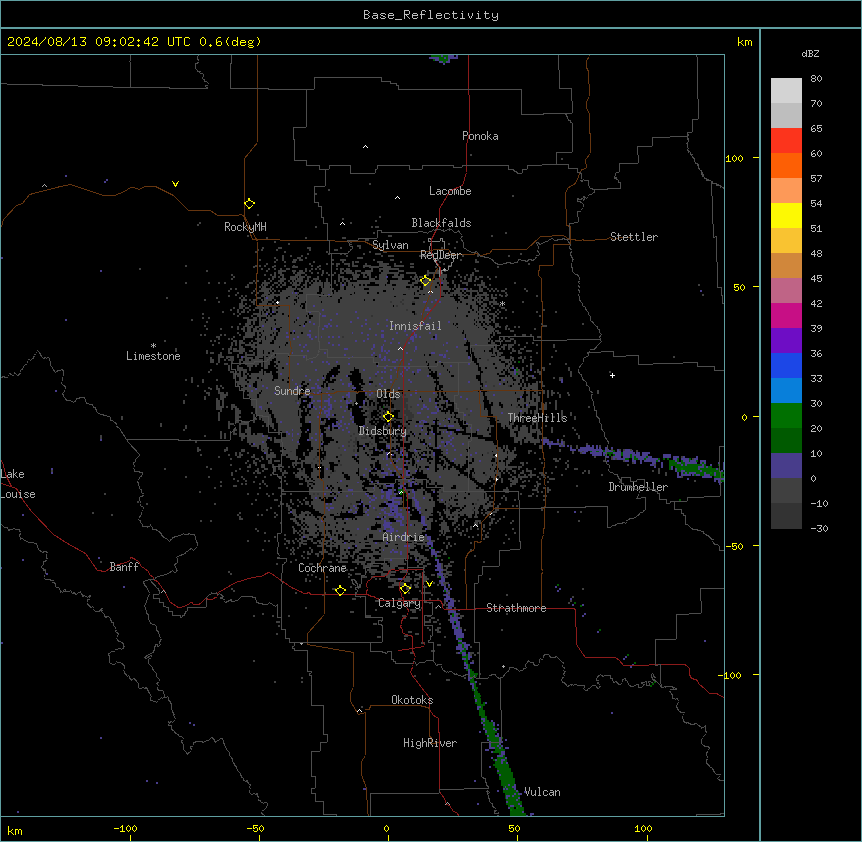This screenshot has width=862, height=842.
Task: Click the yellow 51-54 dBZ legend swatch
Action: click(x=786, y=215)
